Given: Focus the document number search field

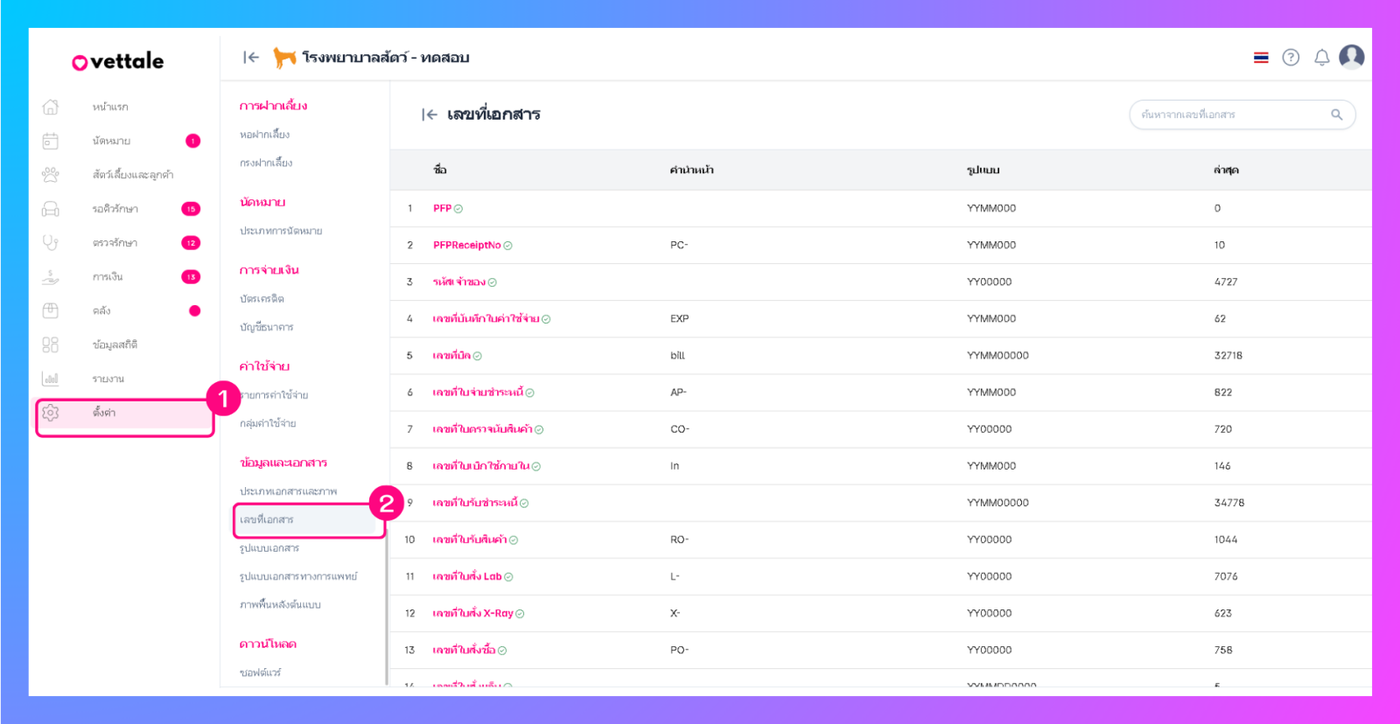Looking at the screenshot, I should tap(1230, 115).
